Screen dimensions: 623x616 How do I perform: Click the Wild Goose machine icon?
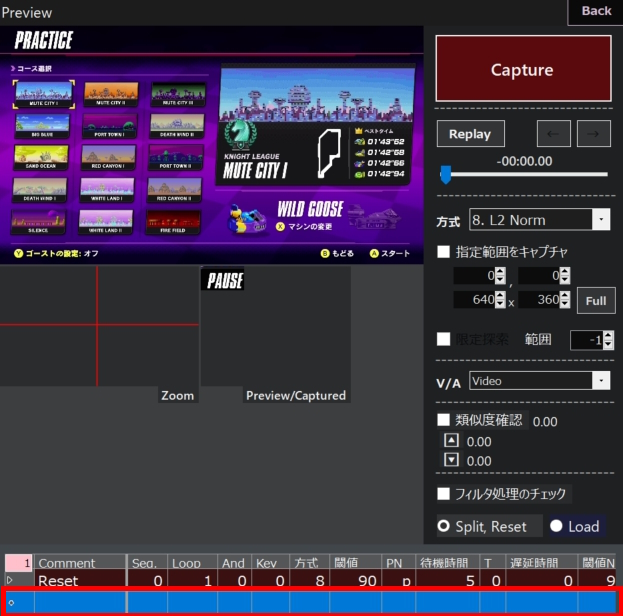click(247, 220)
